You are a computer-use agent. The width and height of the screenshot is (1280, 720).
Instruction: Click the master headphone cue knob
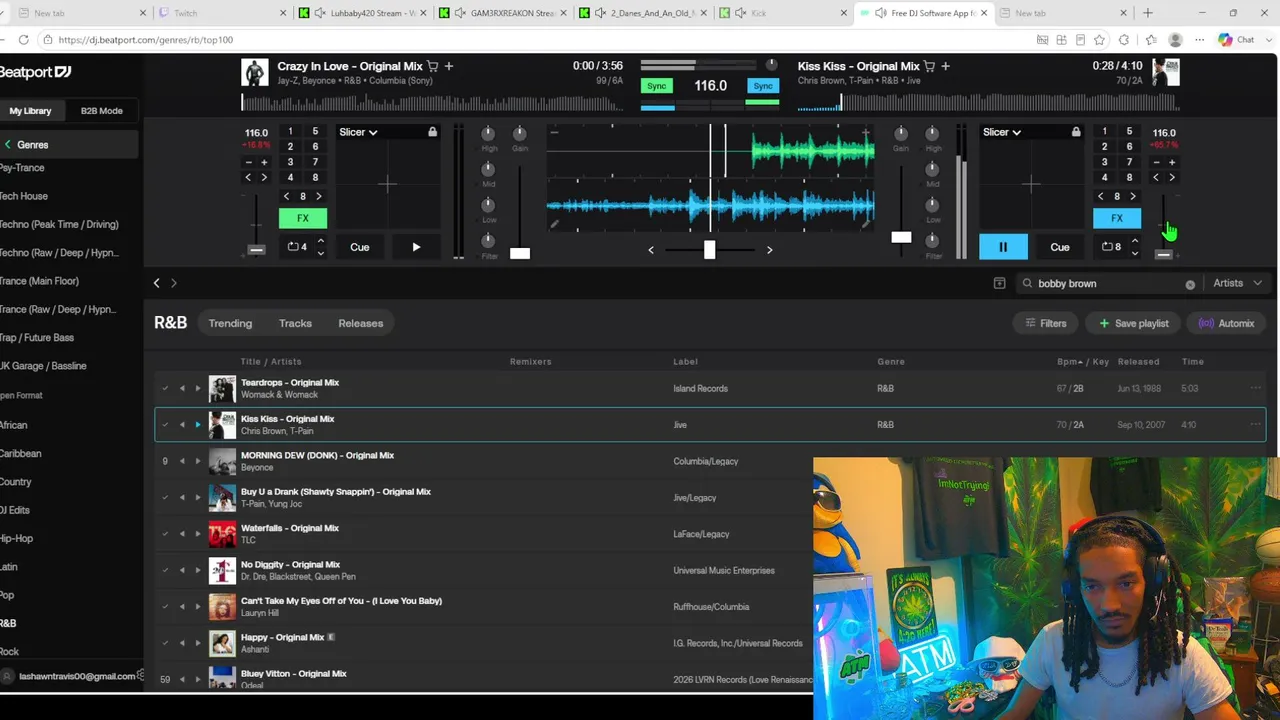coord(771,65)
